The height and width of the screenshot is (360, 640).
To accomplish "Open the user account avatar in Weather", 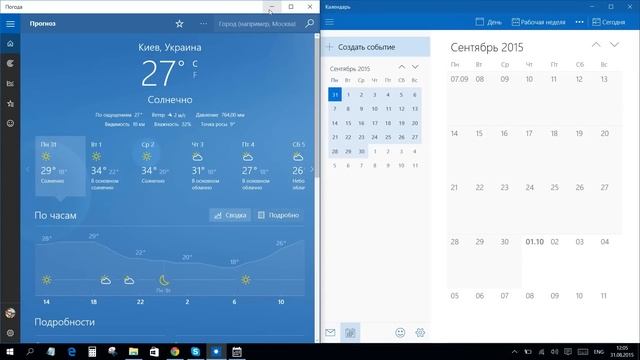I will [x=10, y=313].
